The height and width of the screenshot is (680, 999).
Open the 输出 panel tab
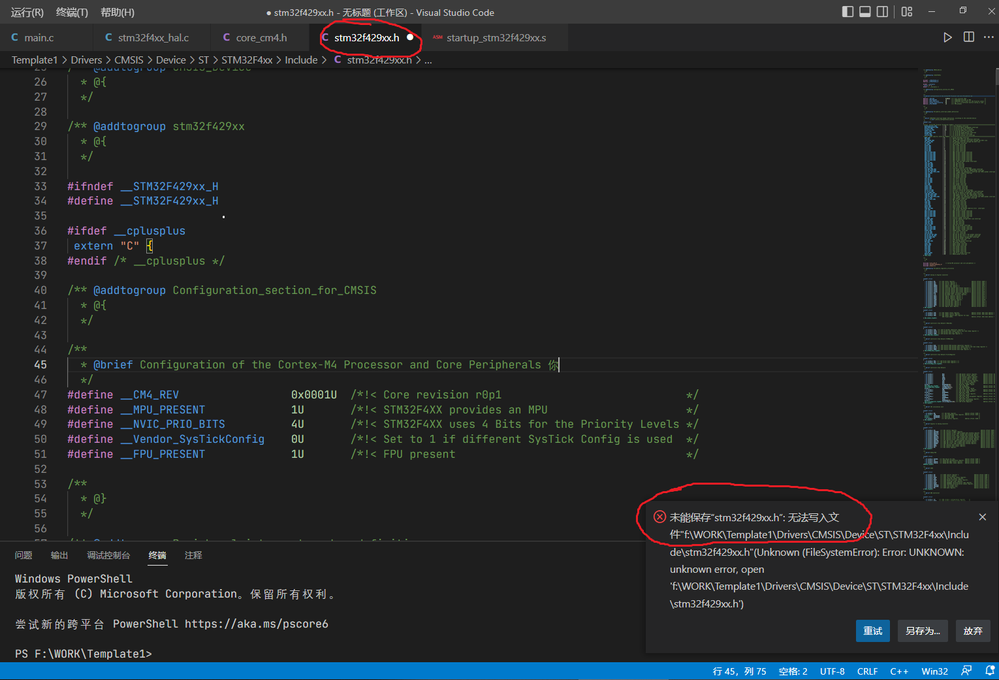pos(59,555)
